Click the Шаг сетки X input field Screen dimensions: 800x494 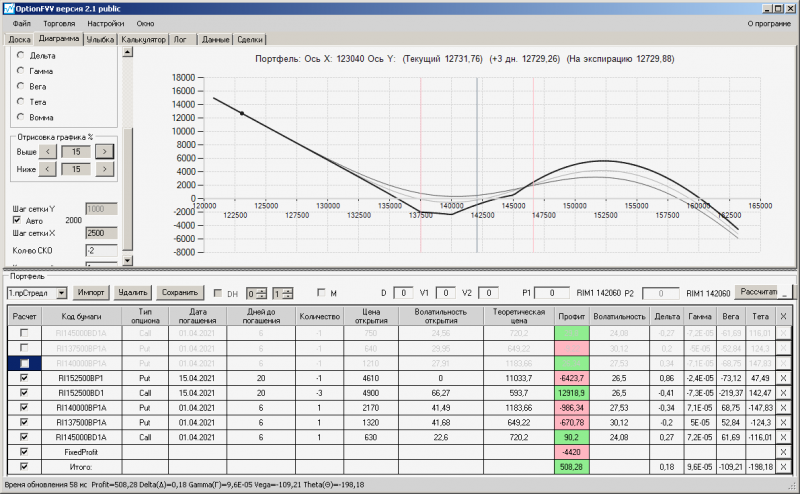click(101, 233)
